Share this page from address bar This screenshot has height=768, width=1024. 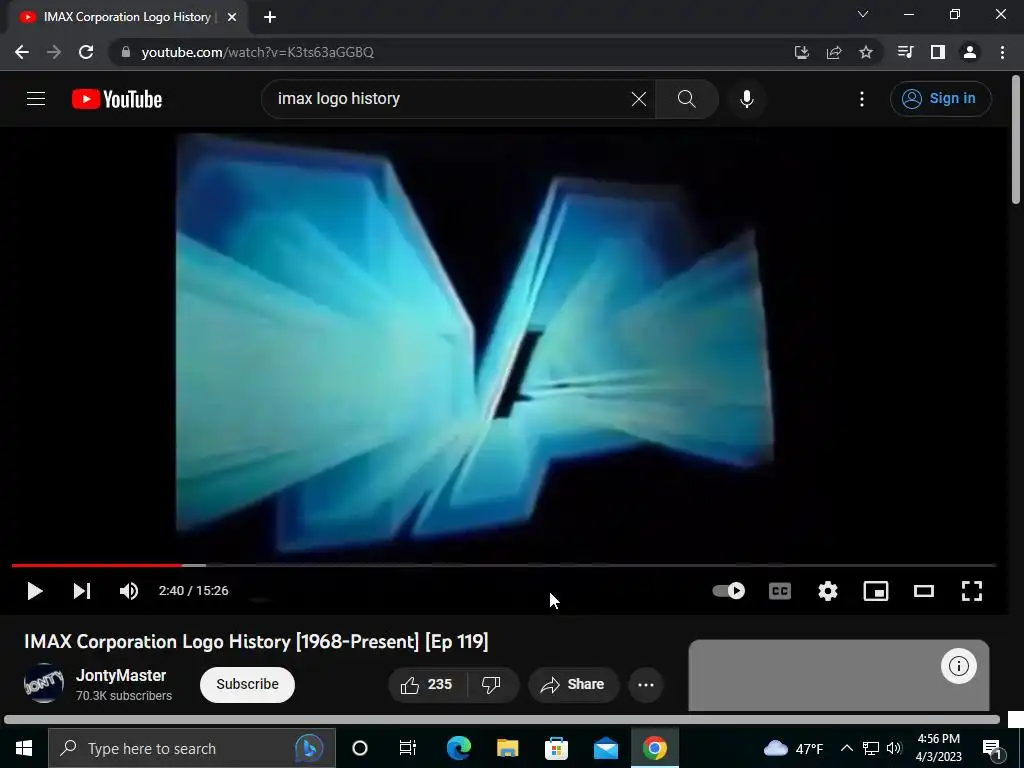click(833, 52)
